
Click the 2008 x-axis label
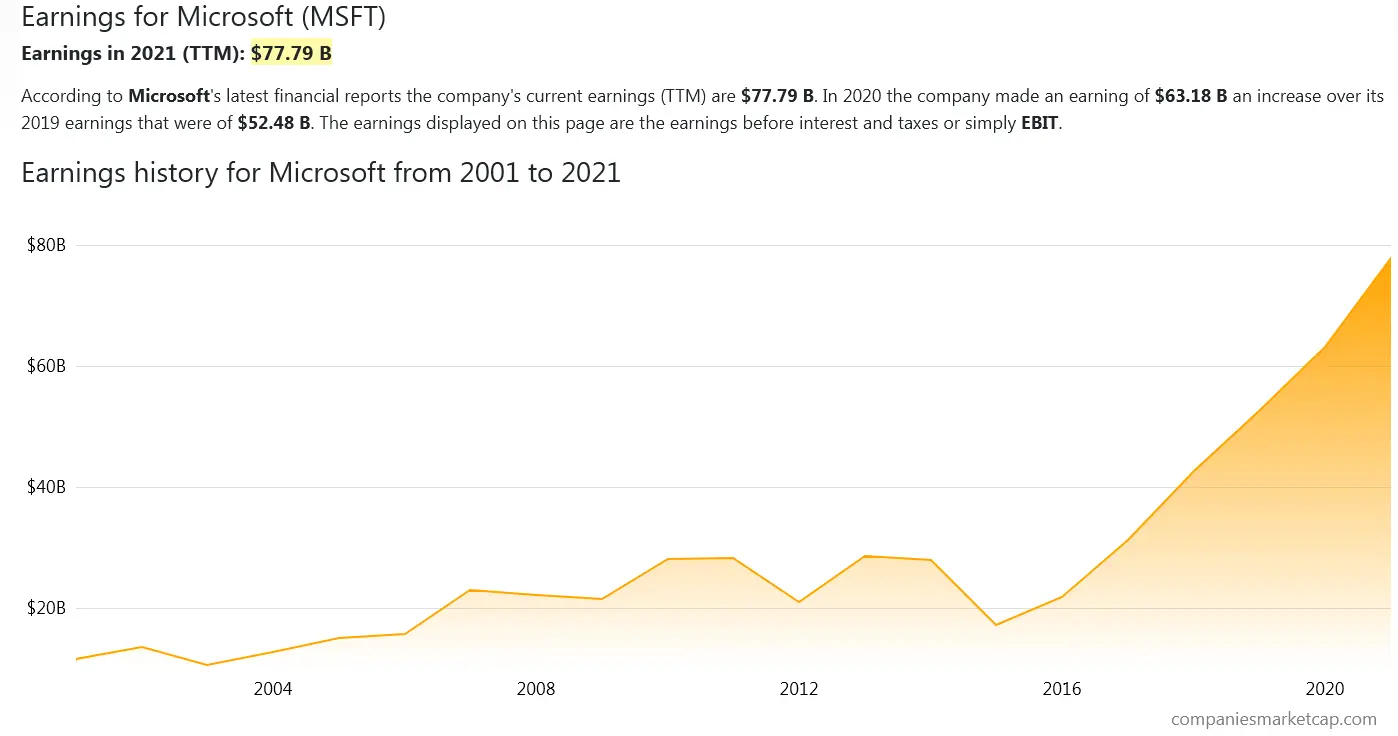click(x=536, y=689)
